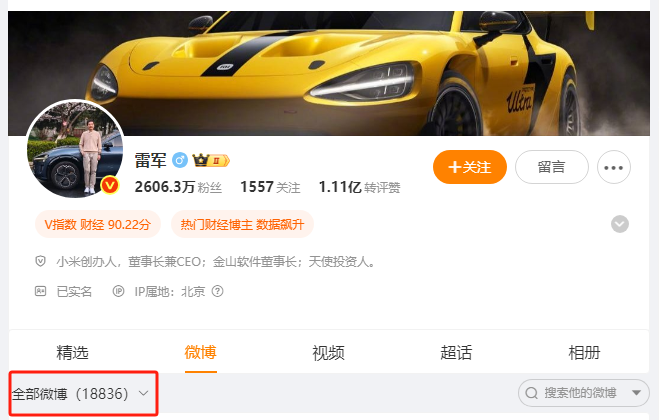Viewport: 659px width, 420px height.
Task: Click the V指数 财经 90.22分 tag
Action: click(98, 225)
